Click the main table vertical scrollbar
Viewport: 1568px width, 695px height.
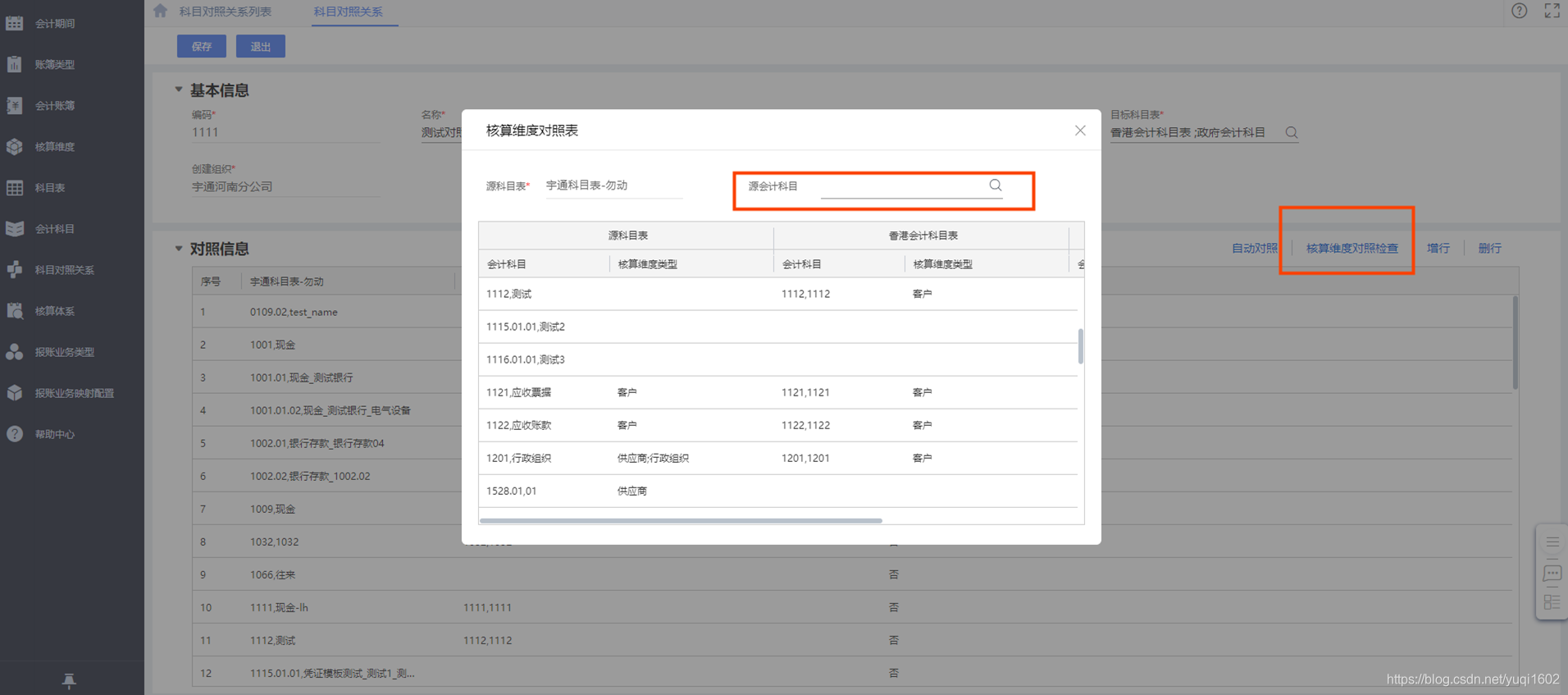click(1515, 342)
